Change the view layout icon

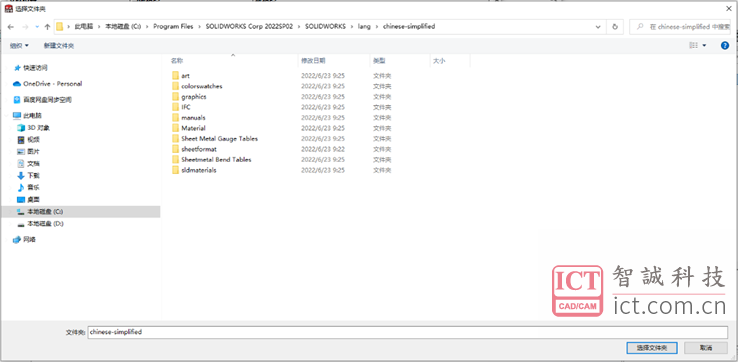click(x=693, y=46)
